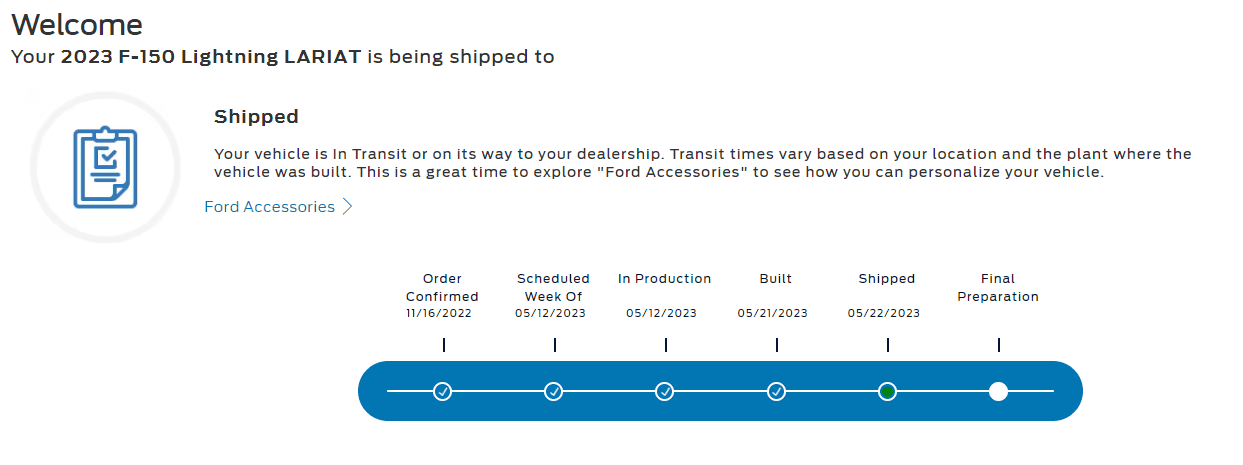This screenshot has height=465, width=1243.
Task: Click the 2023 F-150 Lightning LARIAT text
Action: click(x=210, y=57)
